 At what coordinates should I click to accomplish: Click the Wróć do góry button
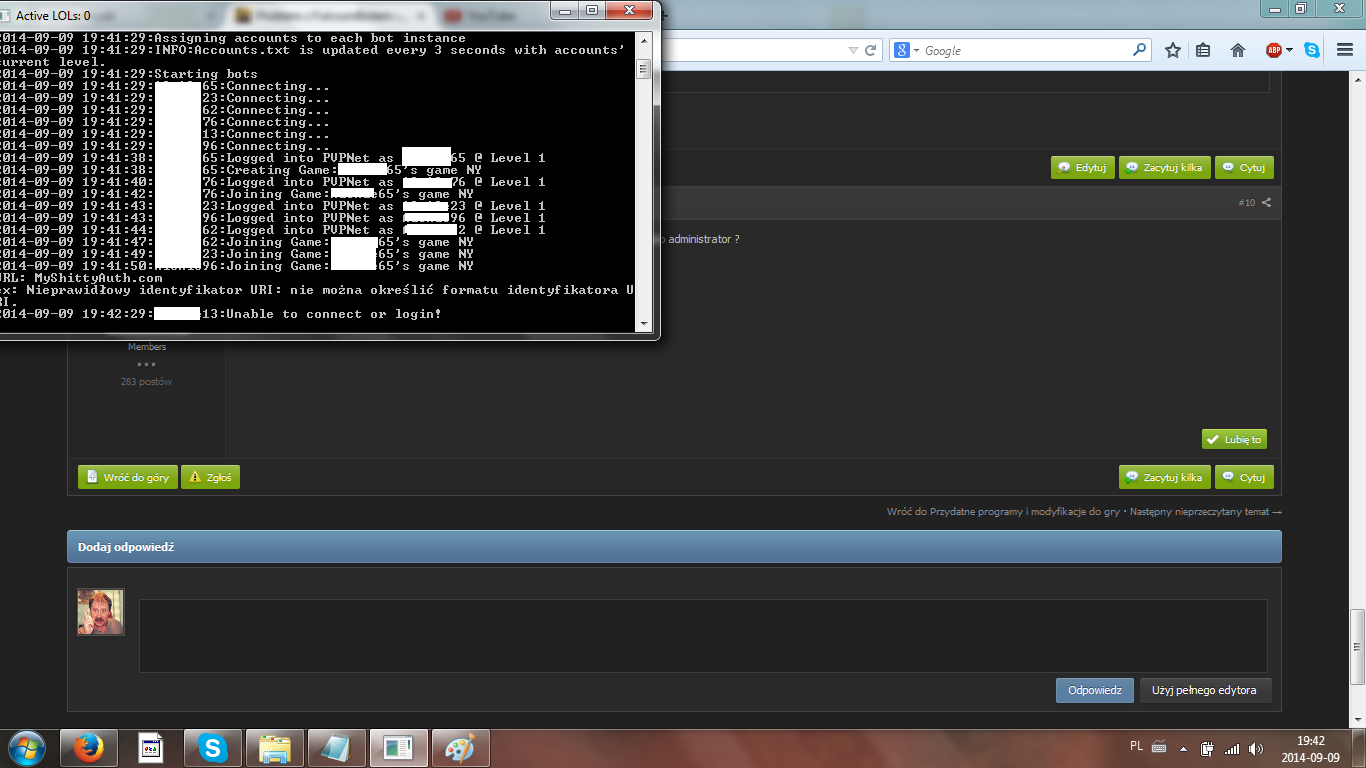click(x=128, y=478)
